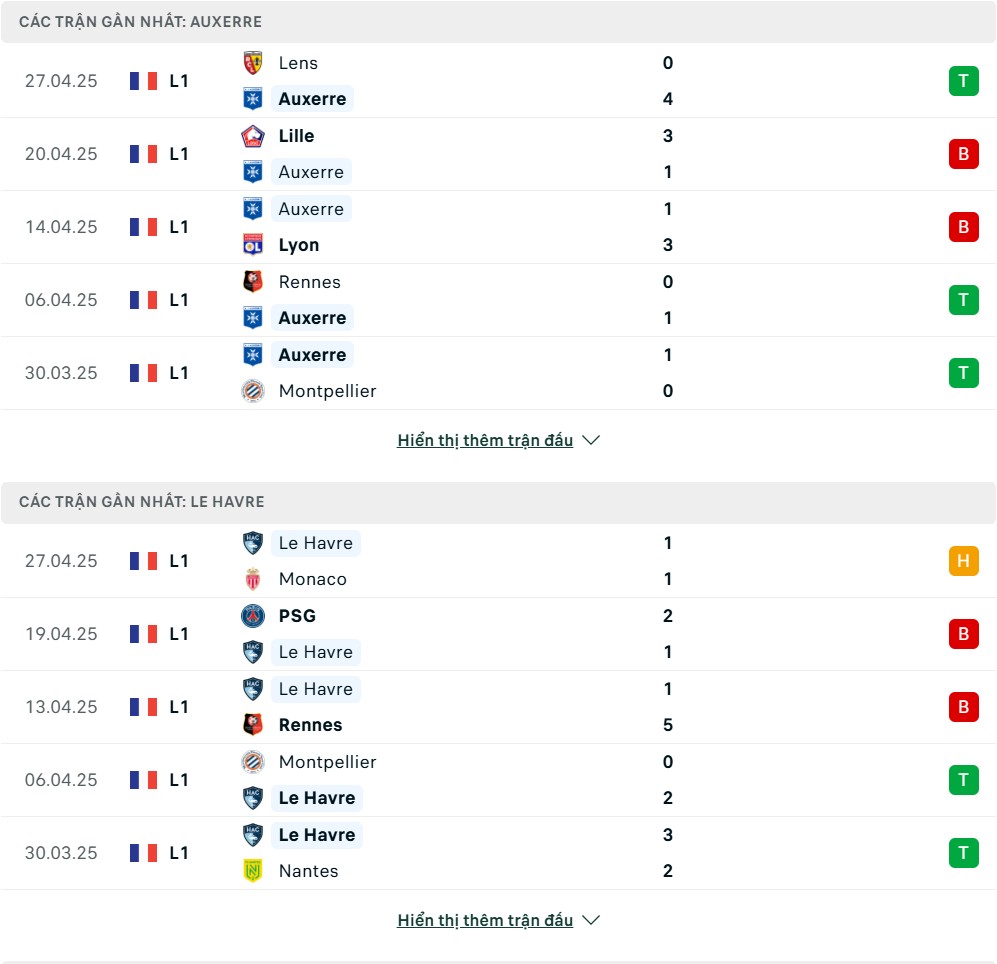Image resolution: width=997 pixels, height=964 pixels.
Task: Expand more Le Havre matches link
Action: click(x=485, y=920)
